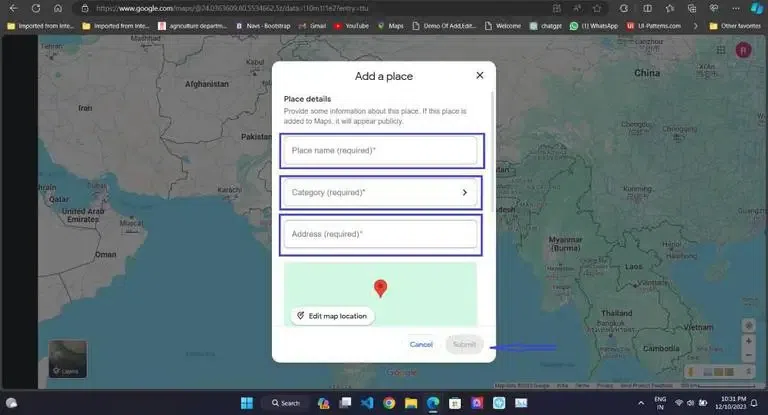Click the Cancel button in dialog
Image resolution: width=768 pixels, height=415 pixels.
coord(421,344)
